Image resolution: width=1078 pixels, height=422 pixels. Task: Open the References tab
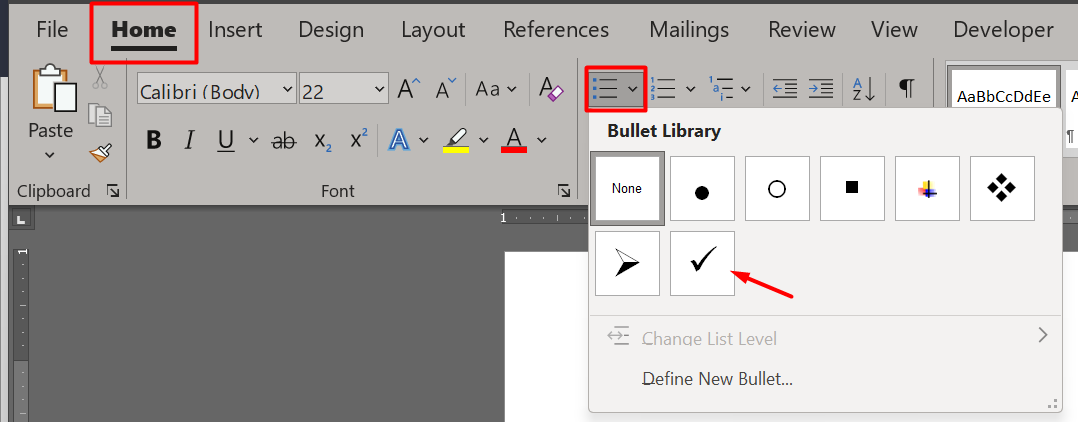[x=556, y=30]
